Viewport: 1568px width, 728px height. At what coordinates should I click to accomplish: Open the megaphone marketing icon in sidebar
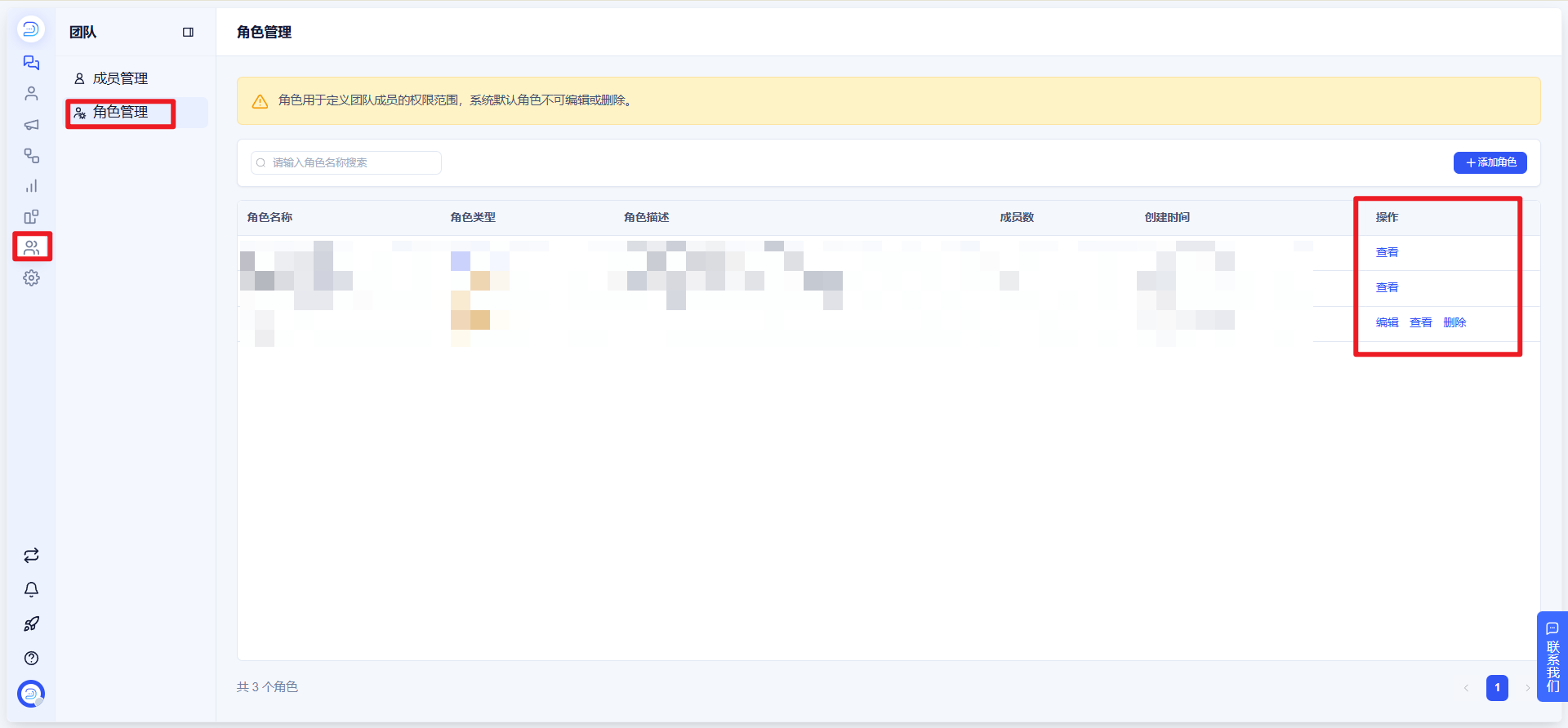tap(31, 125)
